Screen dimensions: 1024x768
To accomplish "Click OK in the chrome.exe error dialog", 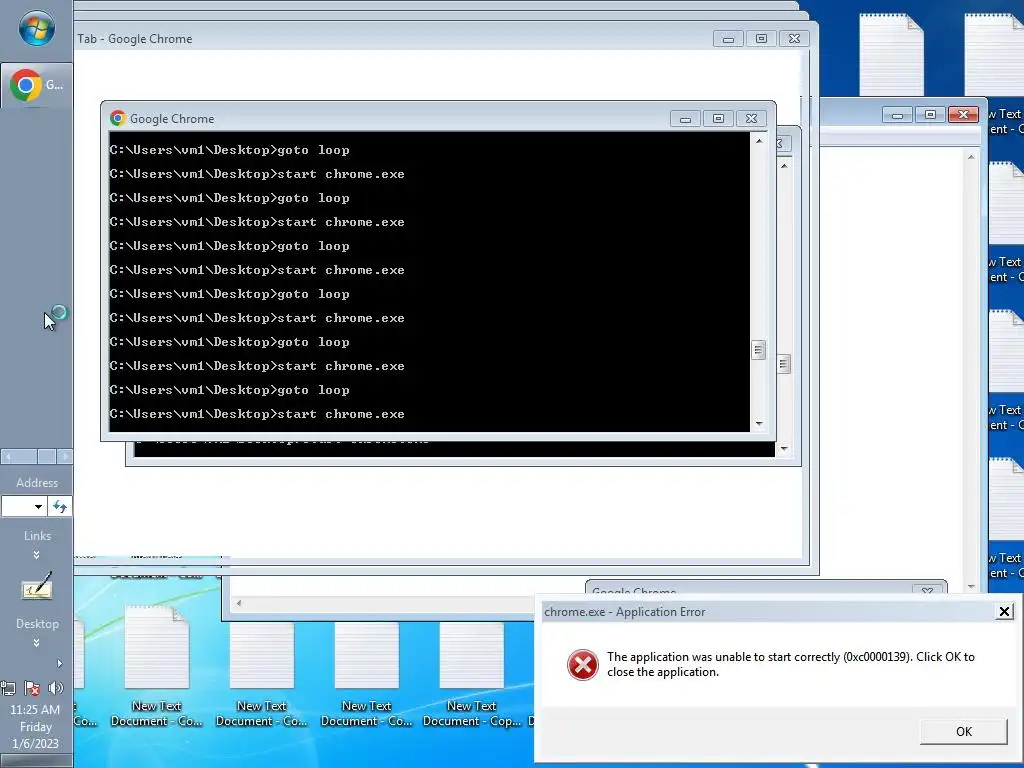I will (x=963, y=731).
